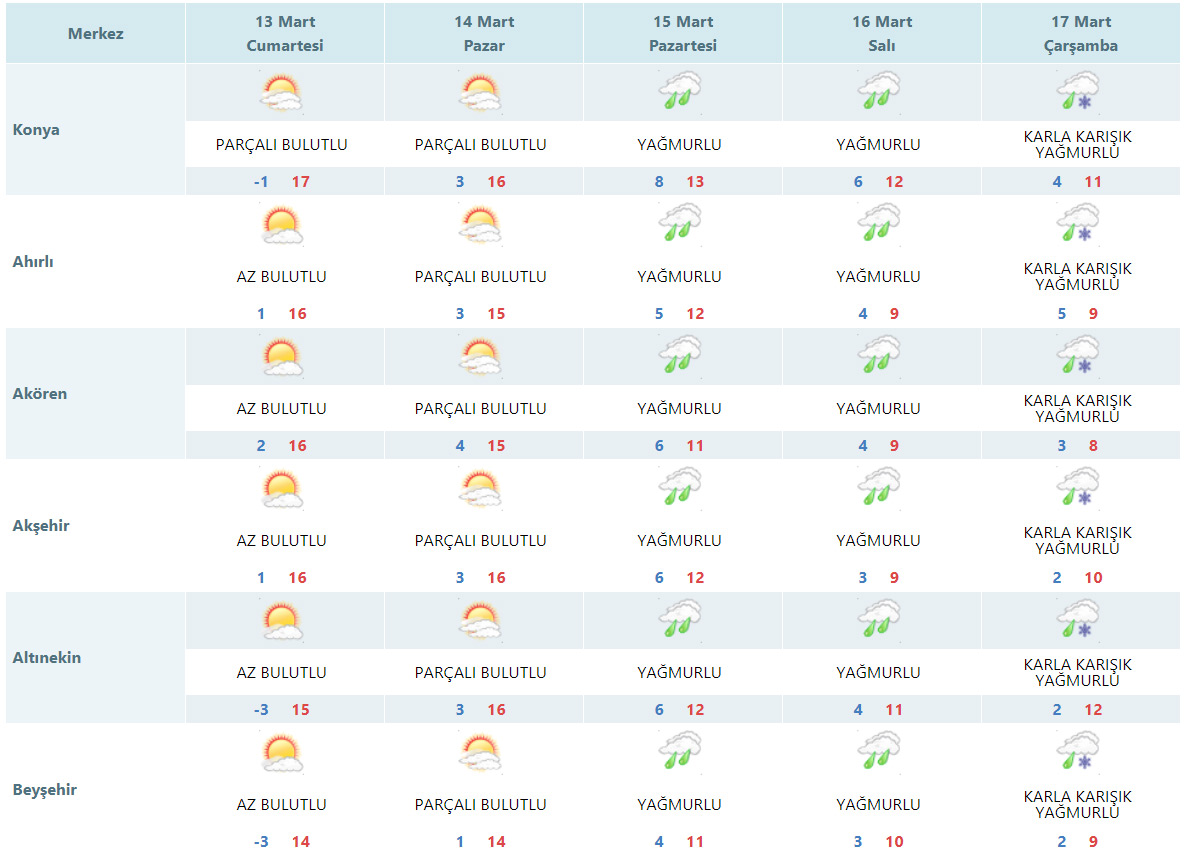Click Konya's 13 Mart partly cloudy icon

point(281,93)
